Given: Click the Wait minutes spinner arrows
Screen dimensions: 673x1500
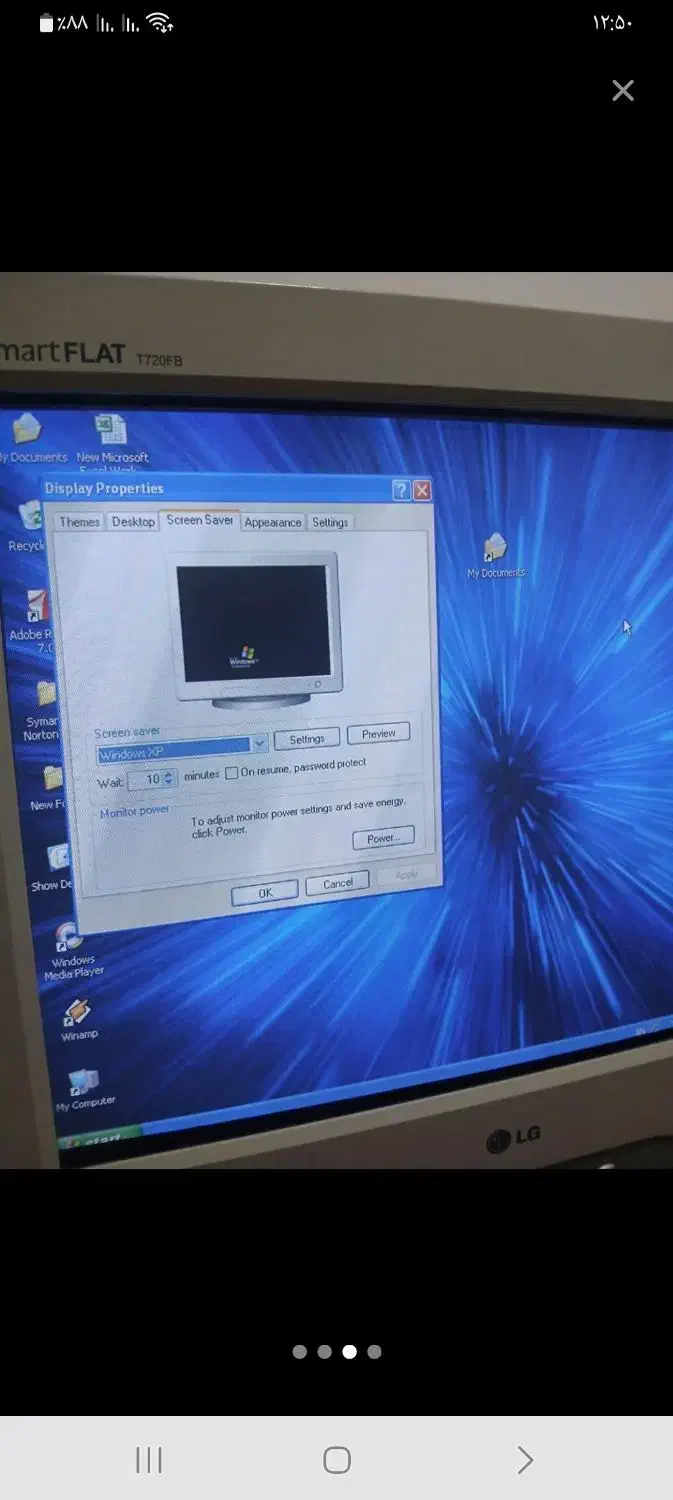Looking at the screenshot, I should (169, 778).
